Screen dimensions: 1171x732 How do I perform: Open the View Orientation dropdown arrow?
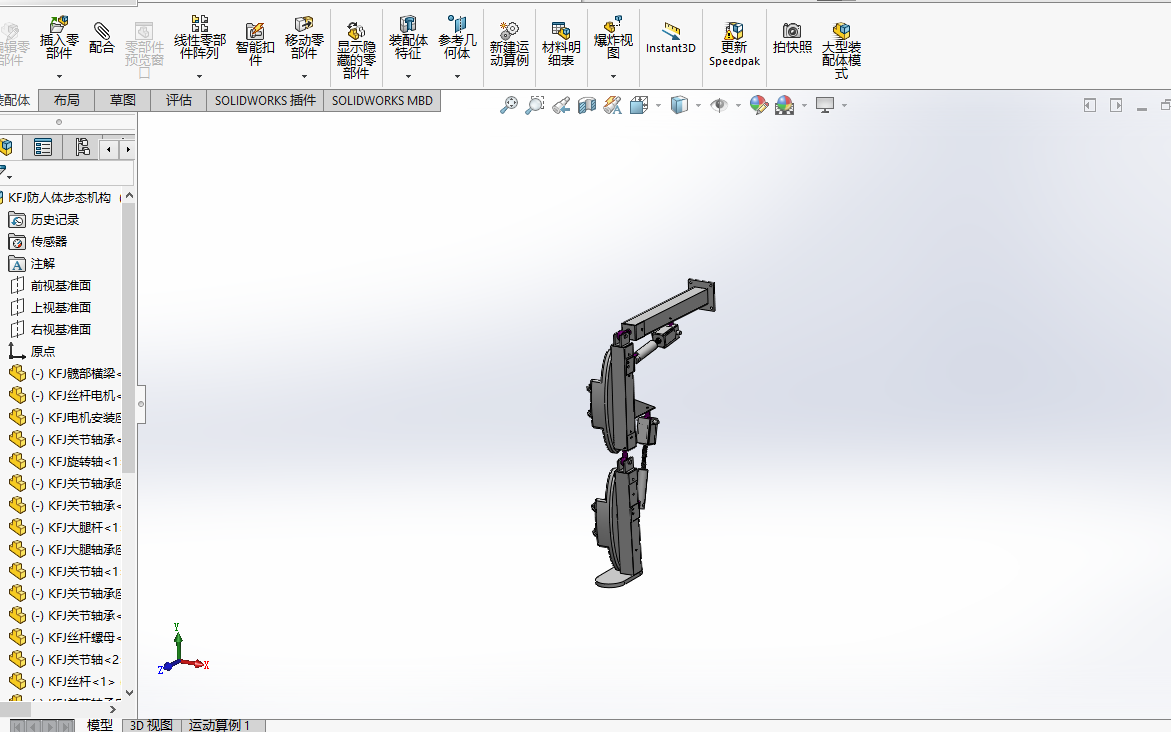658,106
